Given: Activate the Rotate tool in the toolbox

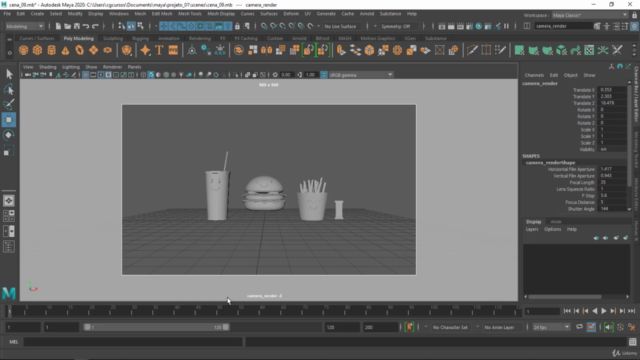Looking at the screenshot, I should click(x=9, y=135).
